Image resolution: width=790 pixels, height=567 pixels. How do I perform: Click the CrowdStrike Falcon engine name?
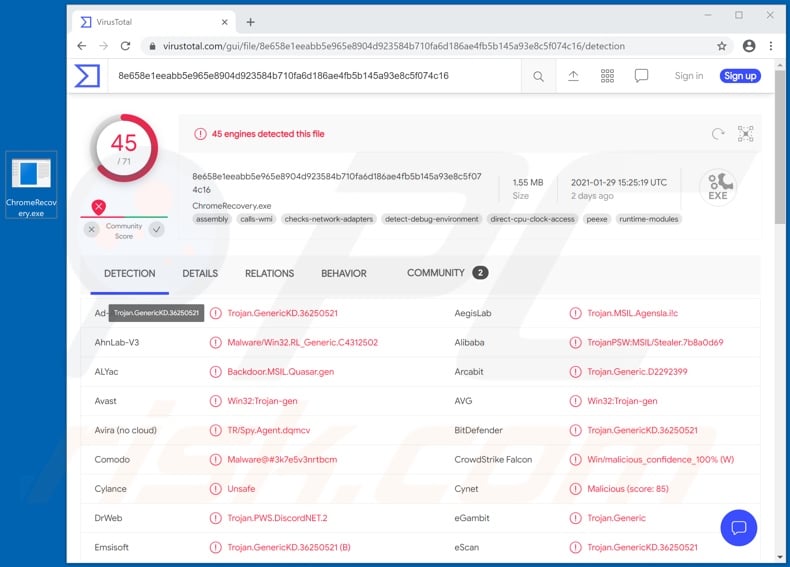coord(493,460)
